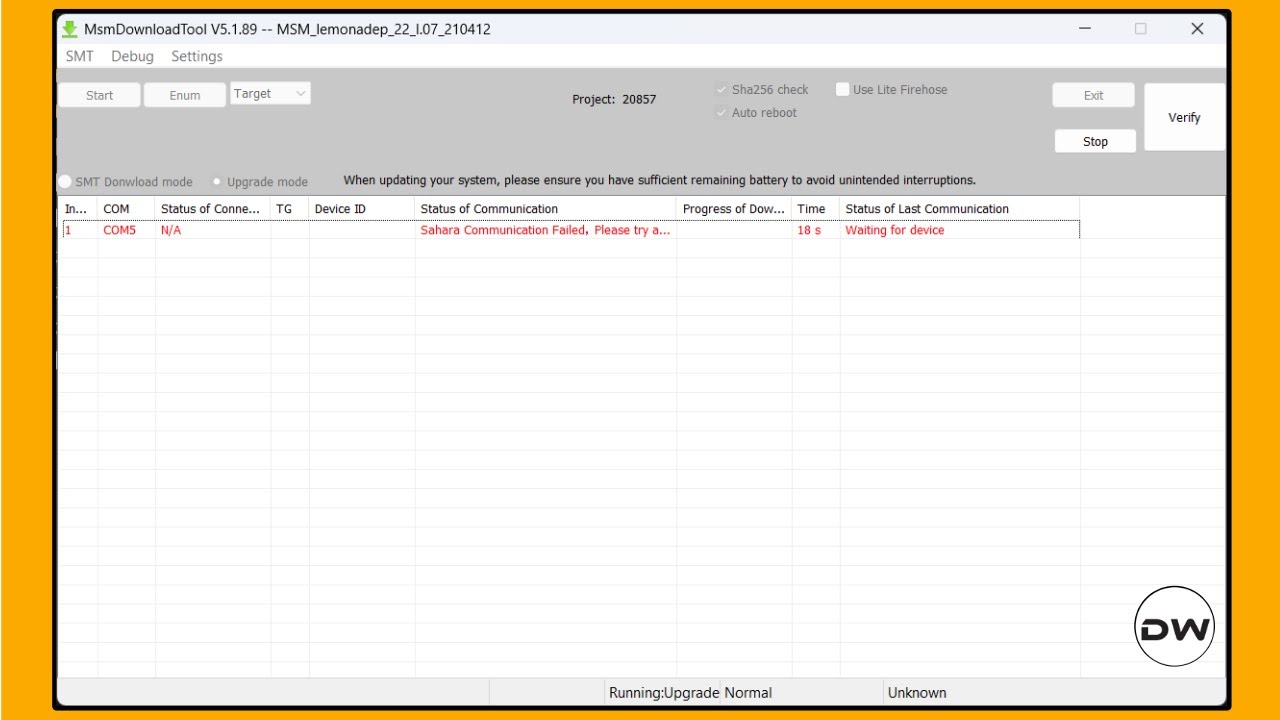This screenshot has width=1280, height=720.
Task: Click the Status of Last Communication header
Action: click(959, 208)
